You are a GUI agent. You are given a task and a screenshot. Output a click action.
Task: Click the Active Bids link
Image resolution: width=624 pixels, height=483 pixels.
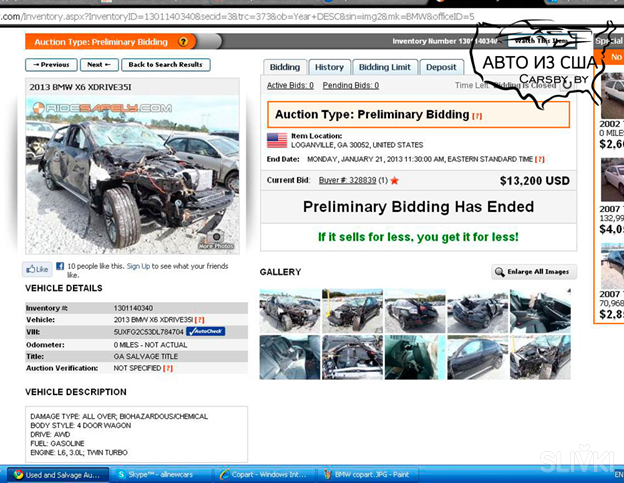click(x=288, y=86)
